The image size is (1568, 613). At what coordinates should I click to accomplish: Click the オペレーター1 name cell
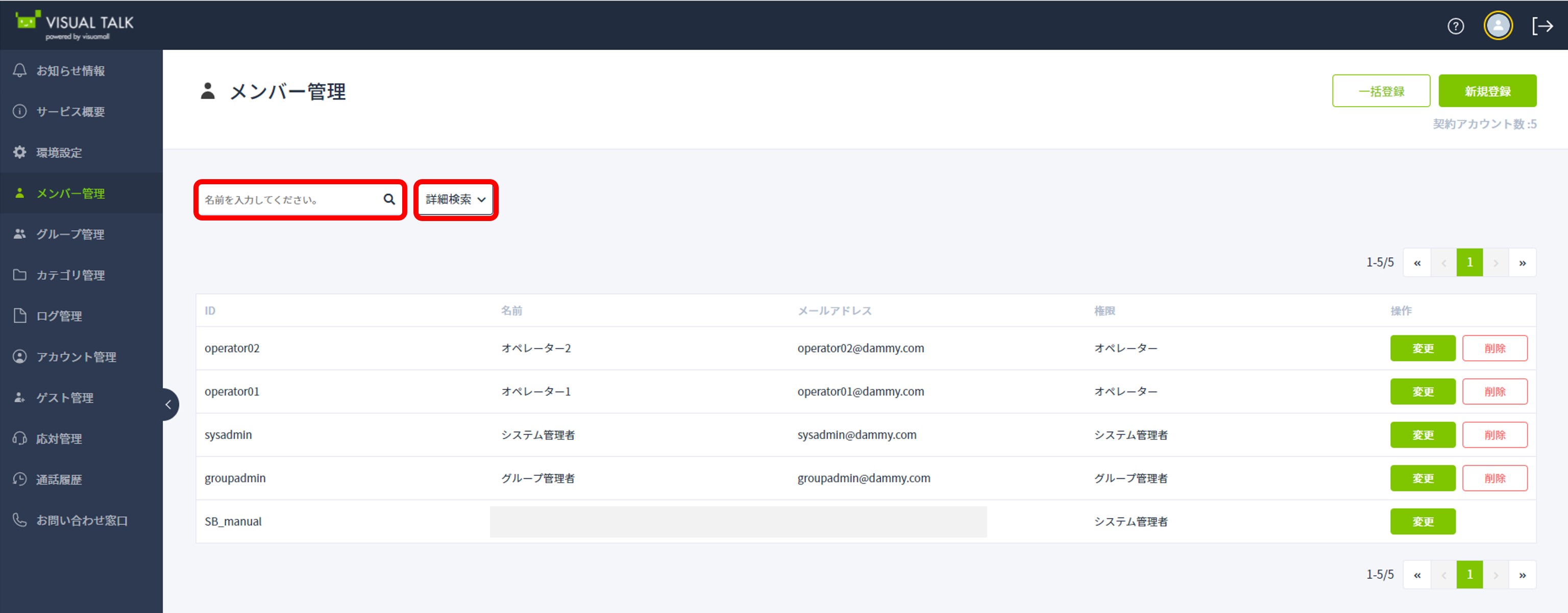(x=535, y=391)
